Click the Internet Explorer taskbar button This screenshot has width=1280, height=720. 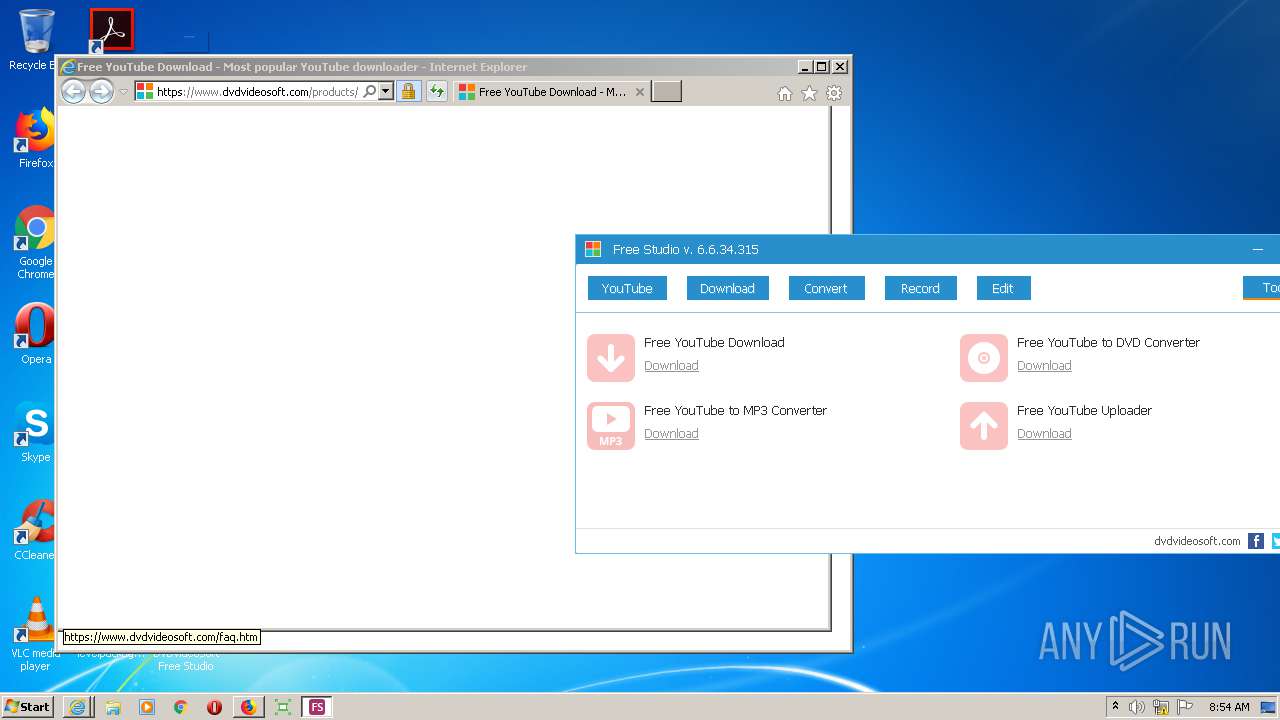click(77, 707)
